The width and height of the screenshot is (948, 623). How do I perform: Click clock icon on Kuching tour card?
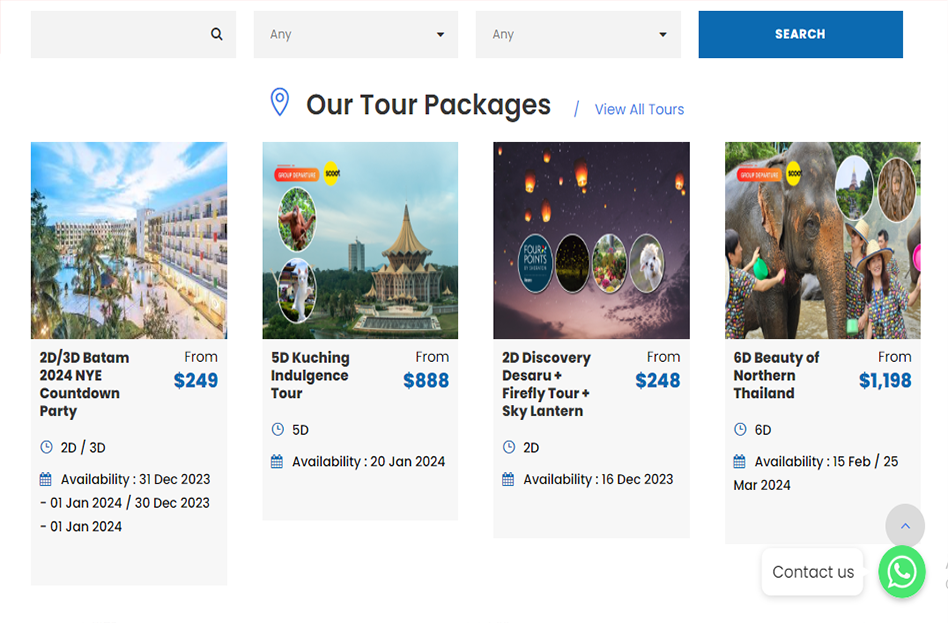pos(277,430)
